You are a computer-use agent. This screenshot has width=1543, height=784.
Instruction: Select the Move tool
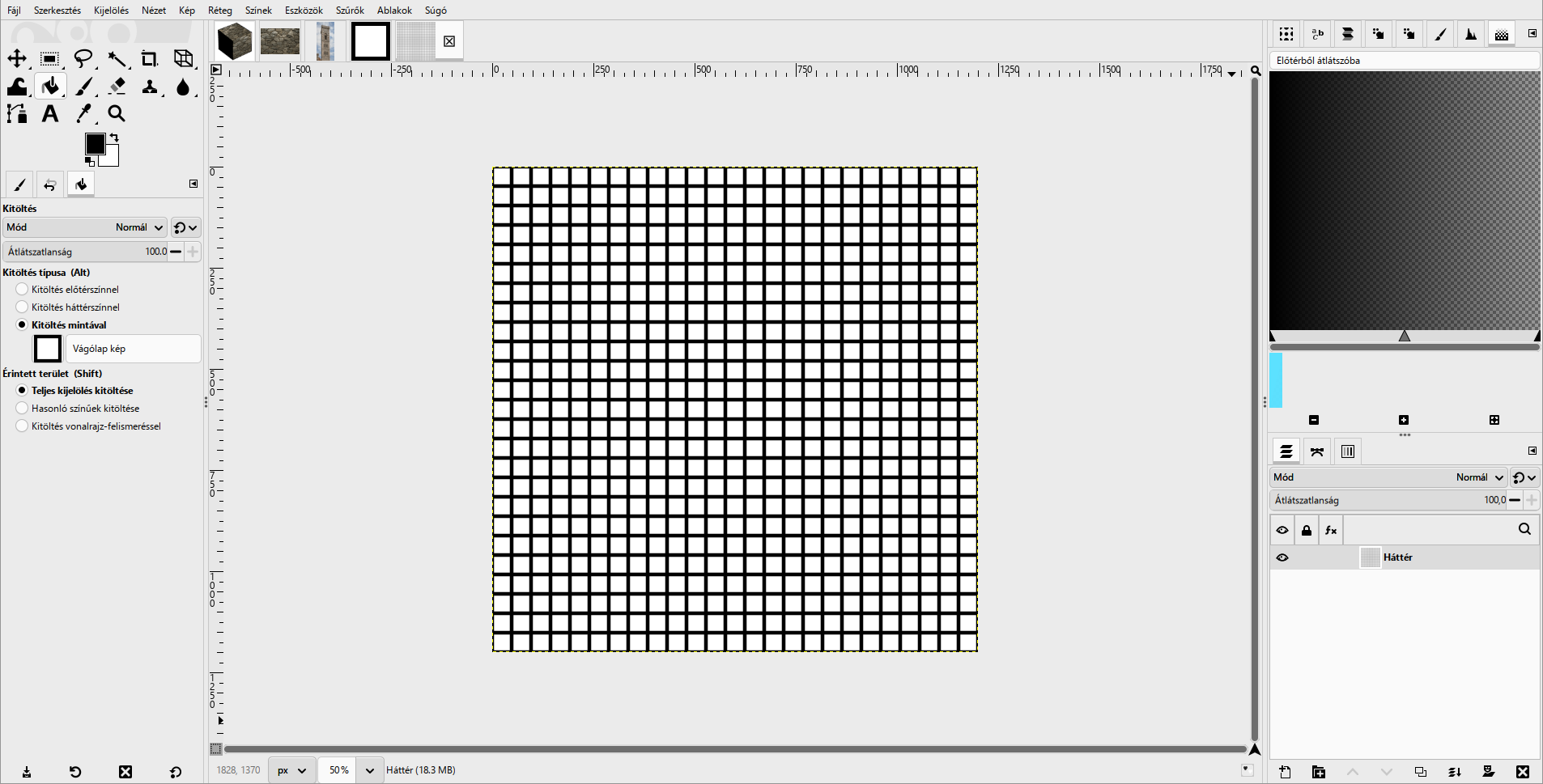point(17,58)
